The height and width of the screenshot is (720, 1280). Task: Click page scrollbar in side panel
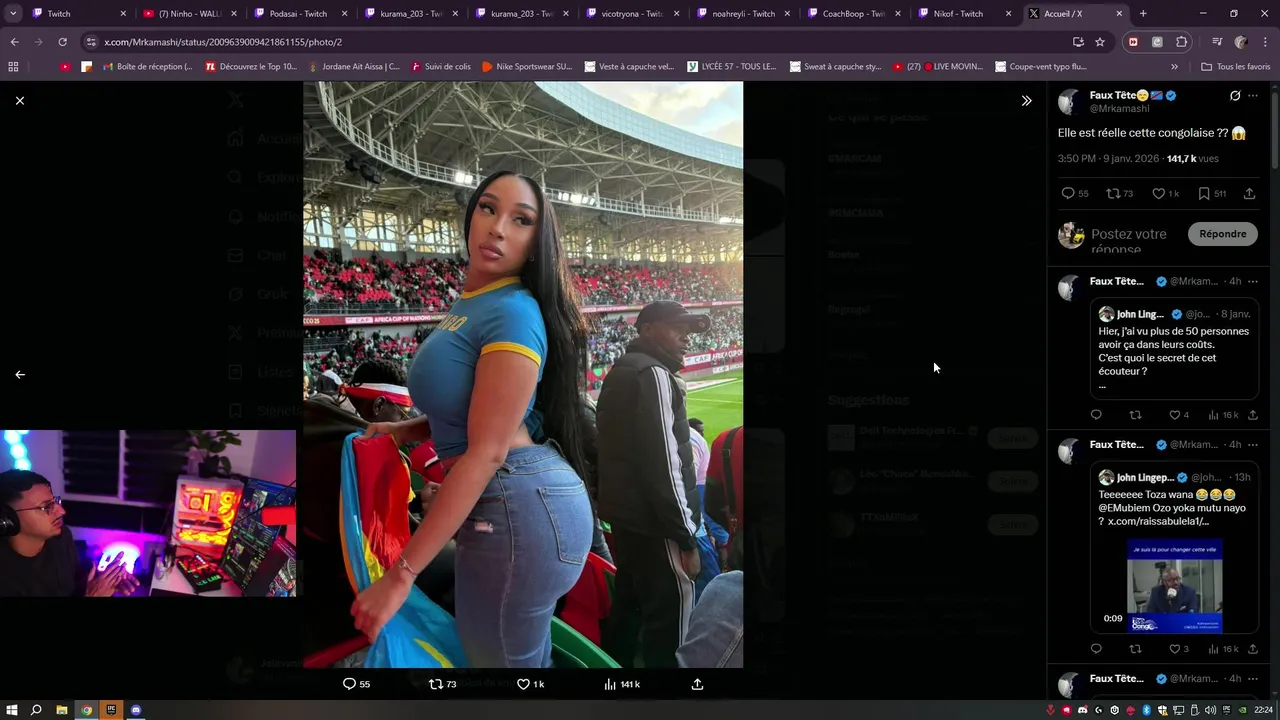click(1275, 130)
